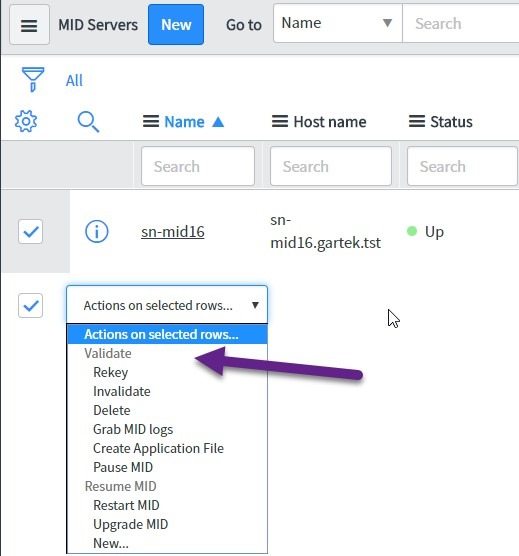Viewport: 519px width, 556px height.
Task: Open the Name column options menu icon
Action: coord(151,122)
